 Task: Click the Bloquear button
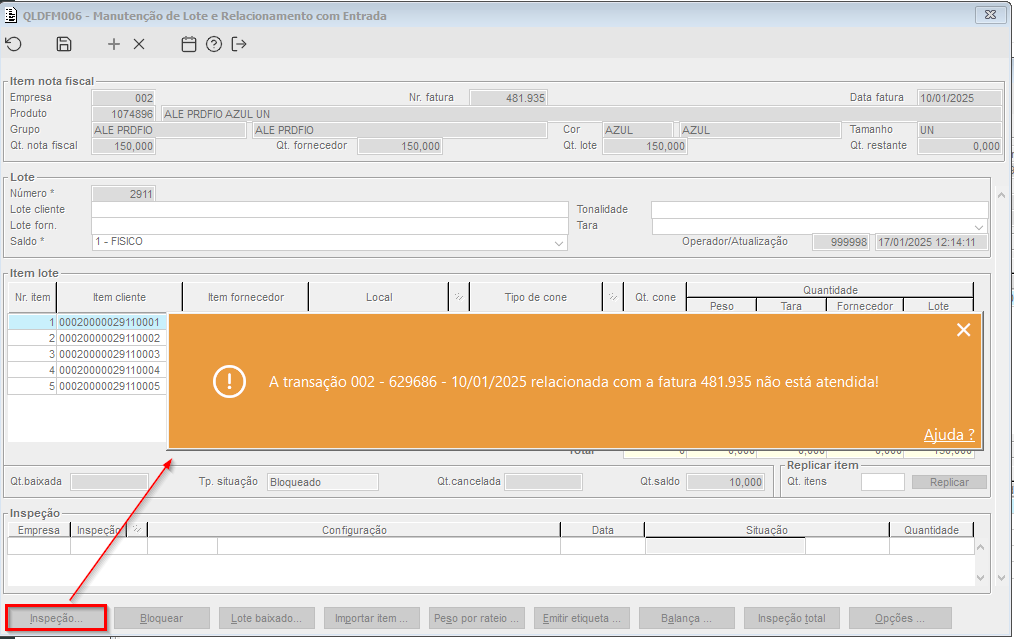(x=162, y=618)
